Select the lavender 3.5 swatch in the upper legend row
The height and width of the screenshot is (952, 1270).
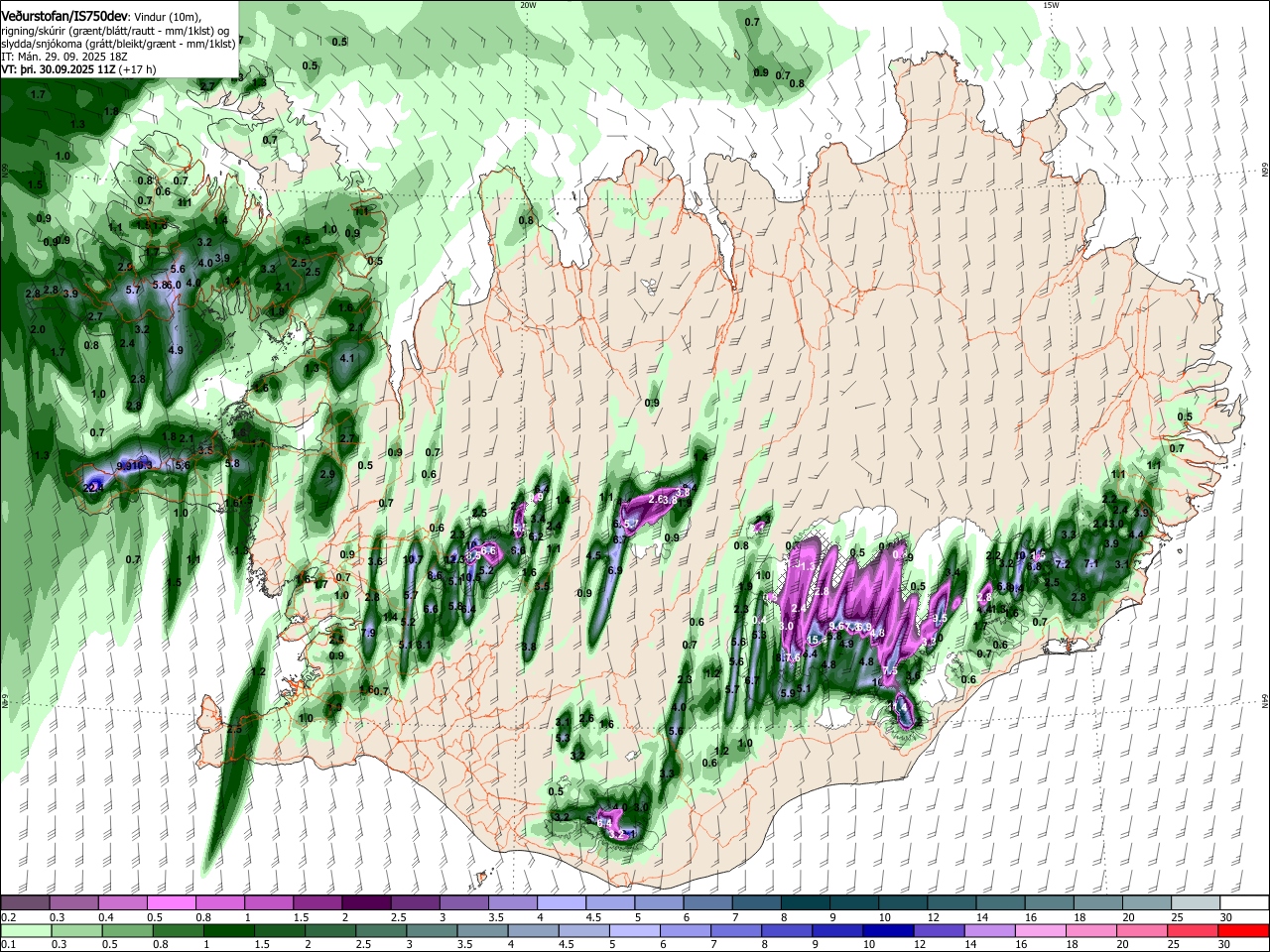[511, 902]
